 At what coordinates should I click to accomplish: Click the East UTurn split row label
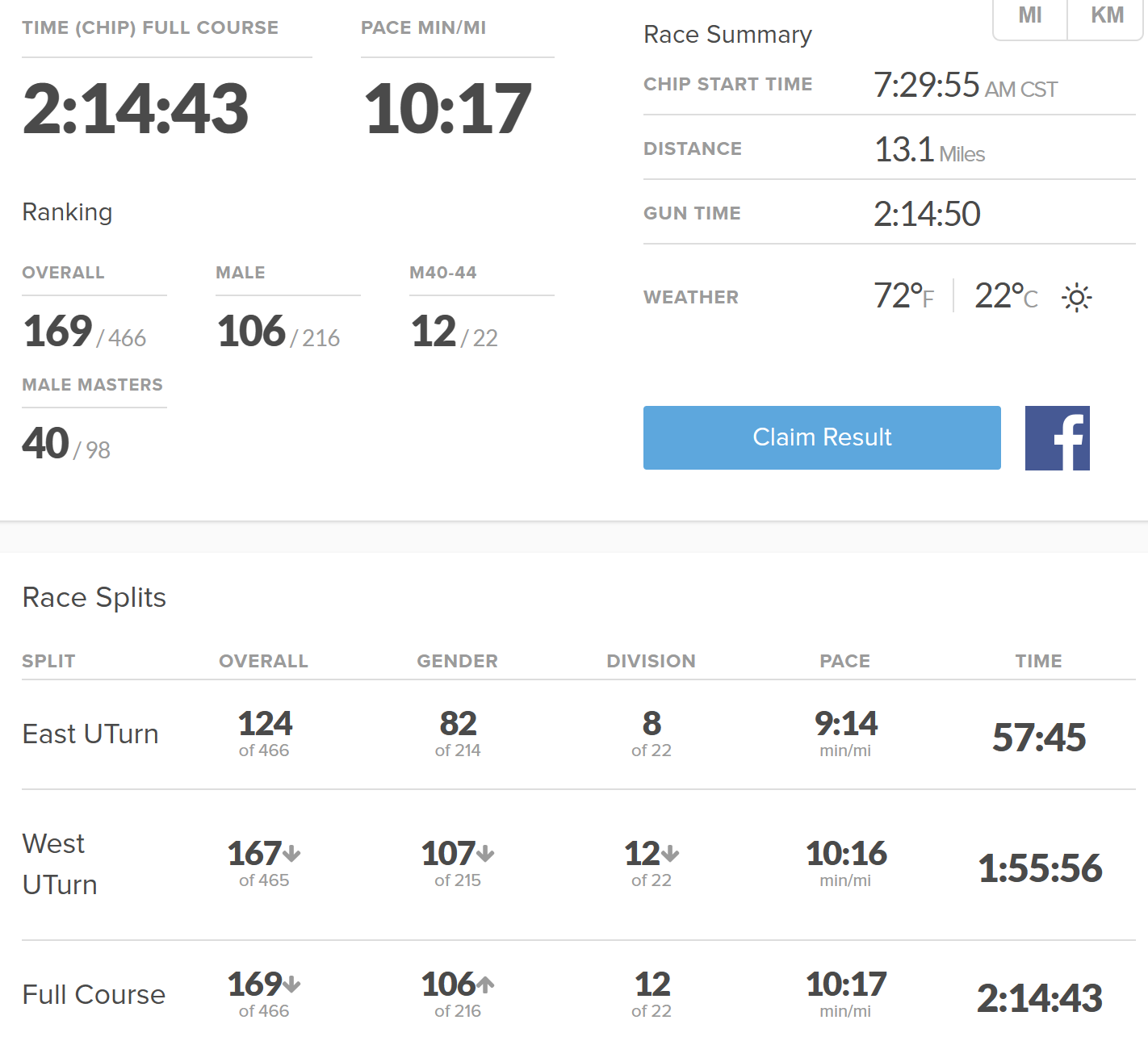pyautogui.click(x=90, y=734)
